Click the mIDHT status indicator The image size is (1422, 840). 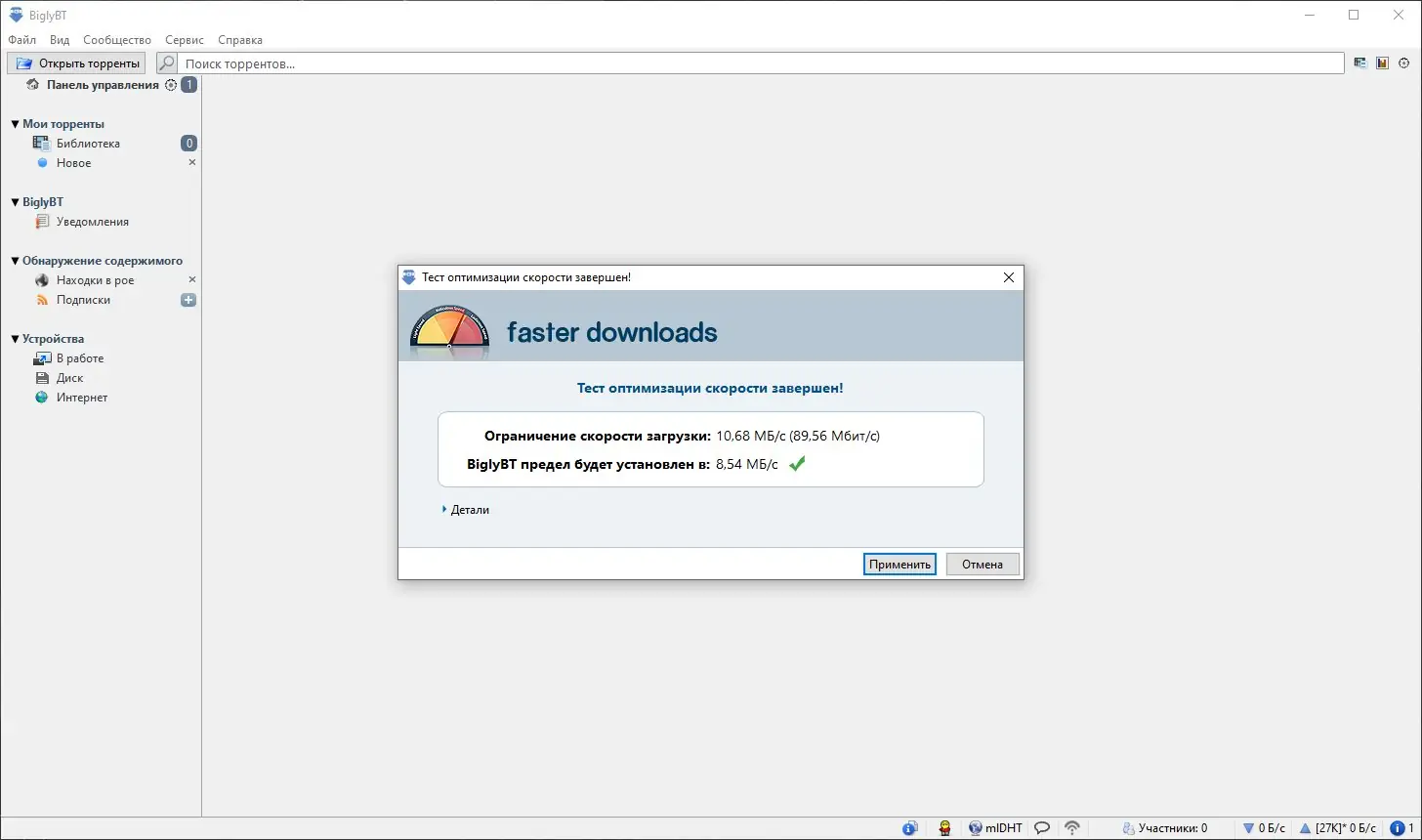[x=995, y=828]
